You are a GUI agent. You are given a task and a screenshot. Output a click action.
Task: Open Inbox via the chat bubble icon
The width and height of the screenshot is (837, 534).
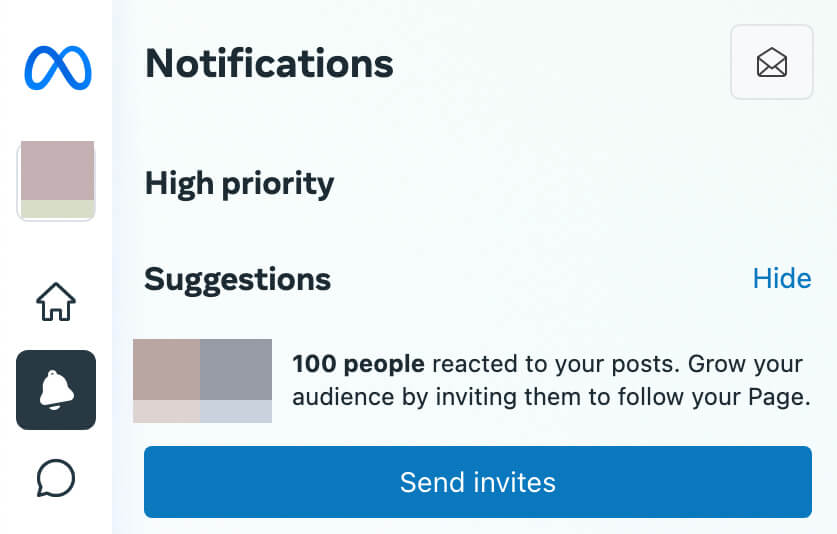coord(56,477)
